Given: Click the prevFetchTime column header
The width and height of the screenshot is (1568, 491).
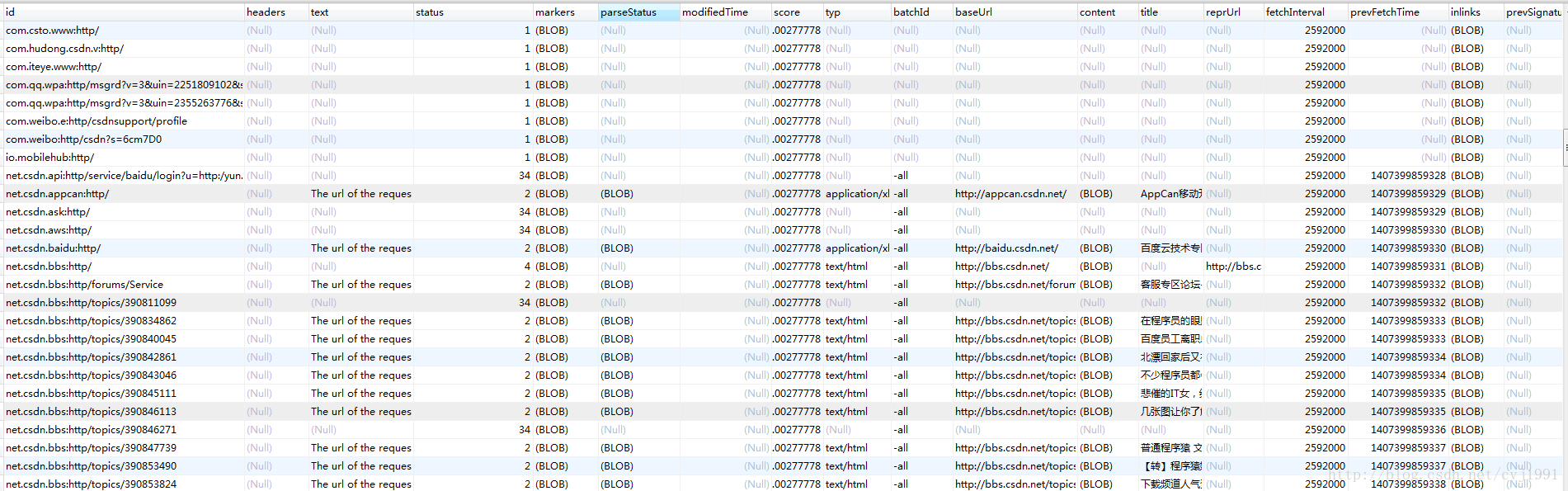Looking at the screenshot, I should pos(1398,12).
